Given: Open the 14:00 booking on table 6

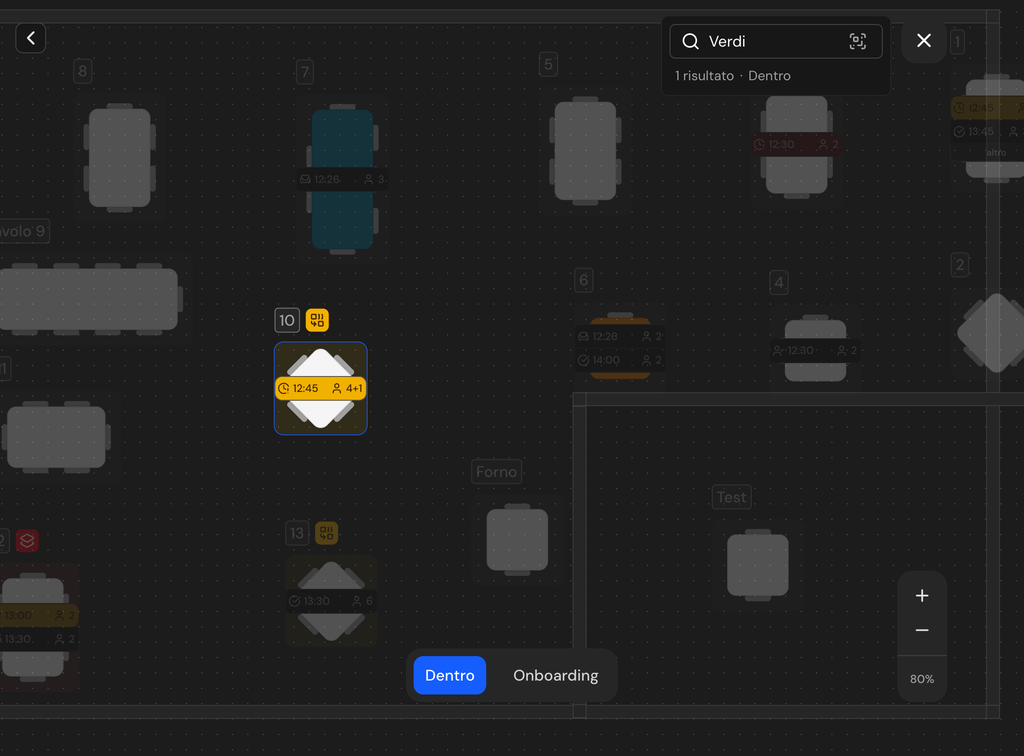Looking at the screenshot, I should pos(619,360).
